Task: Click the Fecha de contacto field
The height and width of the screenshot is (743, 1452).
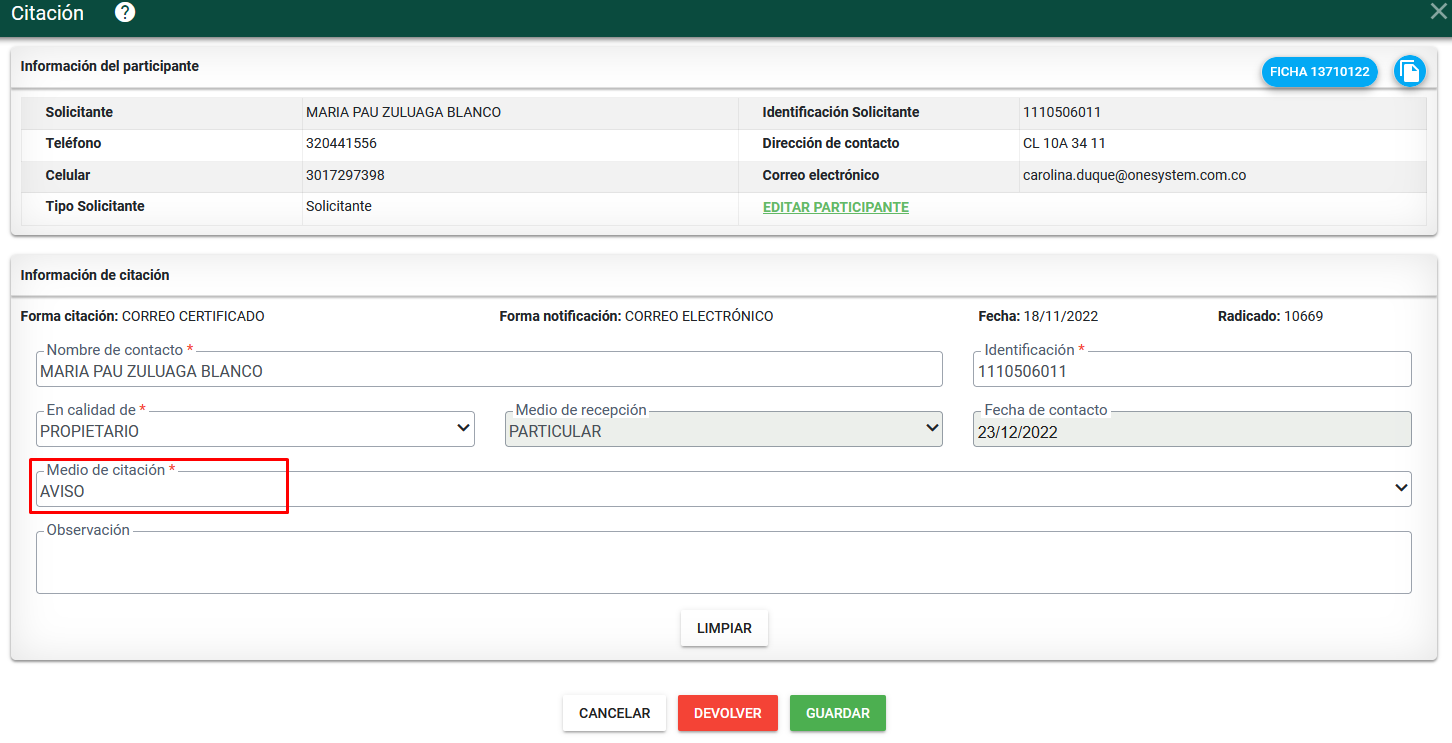Action: pyautogui.click(x=1192, y=429)
